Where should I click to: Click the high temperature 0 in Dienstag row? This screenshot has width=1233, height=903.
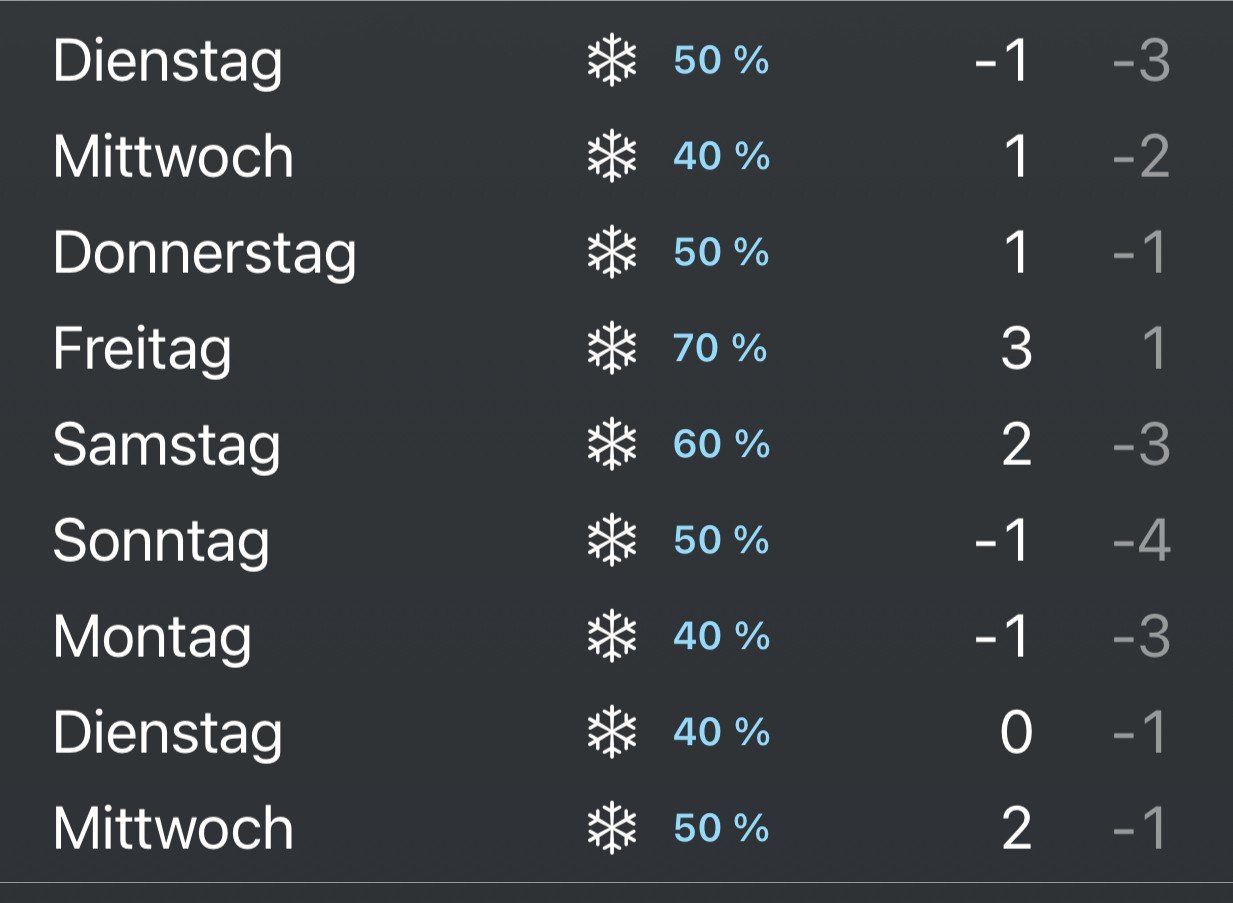pyautogui.click(x=1016, y=733)
